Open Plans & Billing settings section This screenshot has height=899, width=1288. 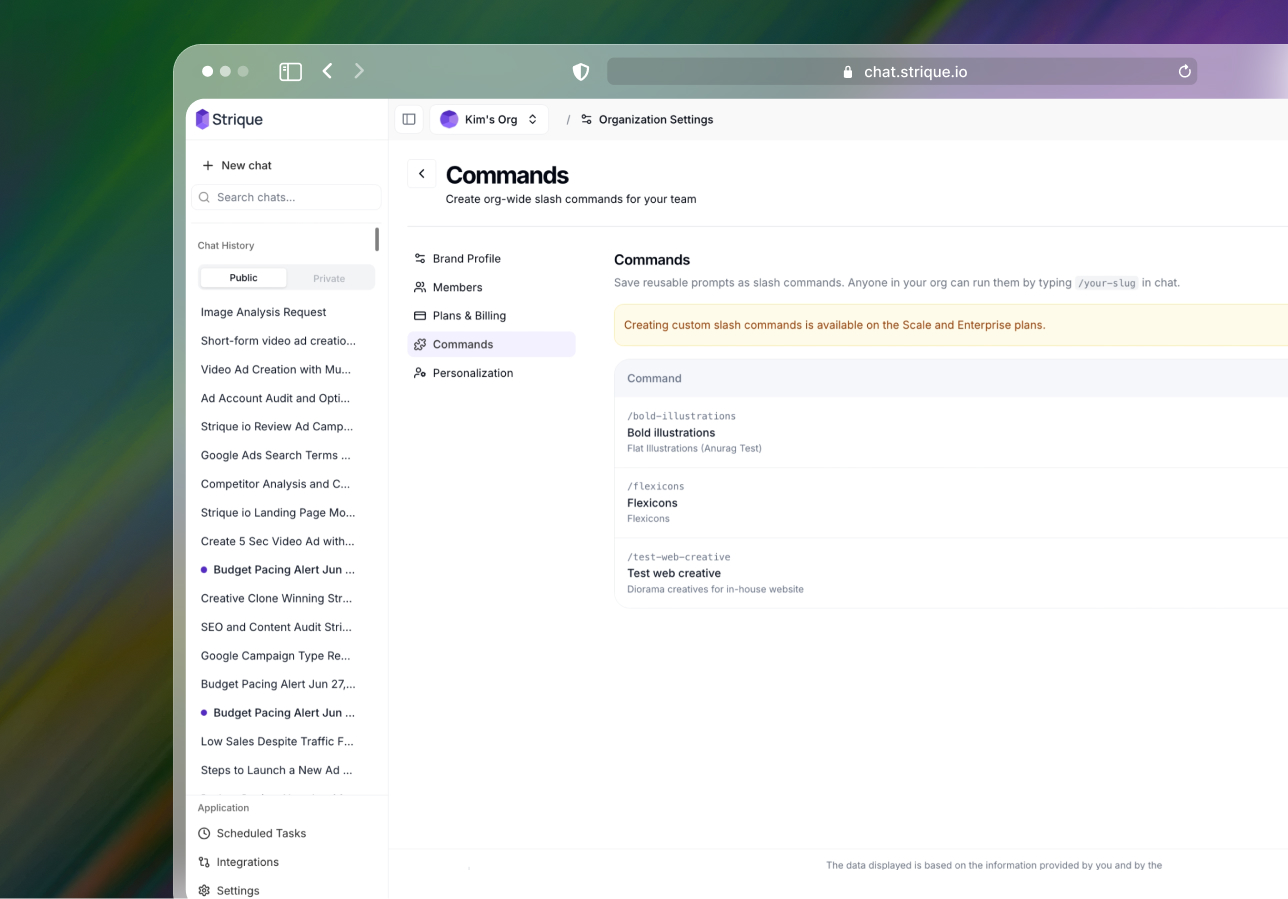491,315
